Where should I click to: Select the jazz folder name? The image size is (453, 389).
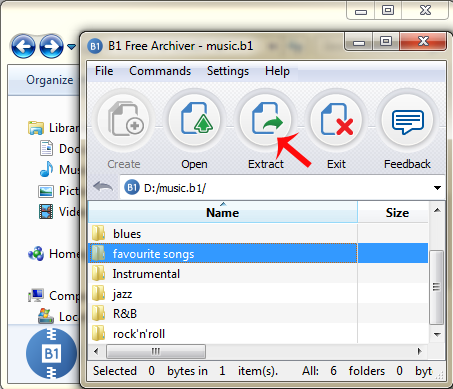coord(122,294)
